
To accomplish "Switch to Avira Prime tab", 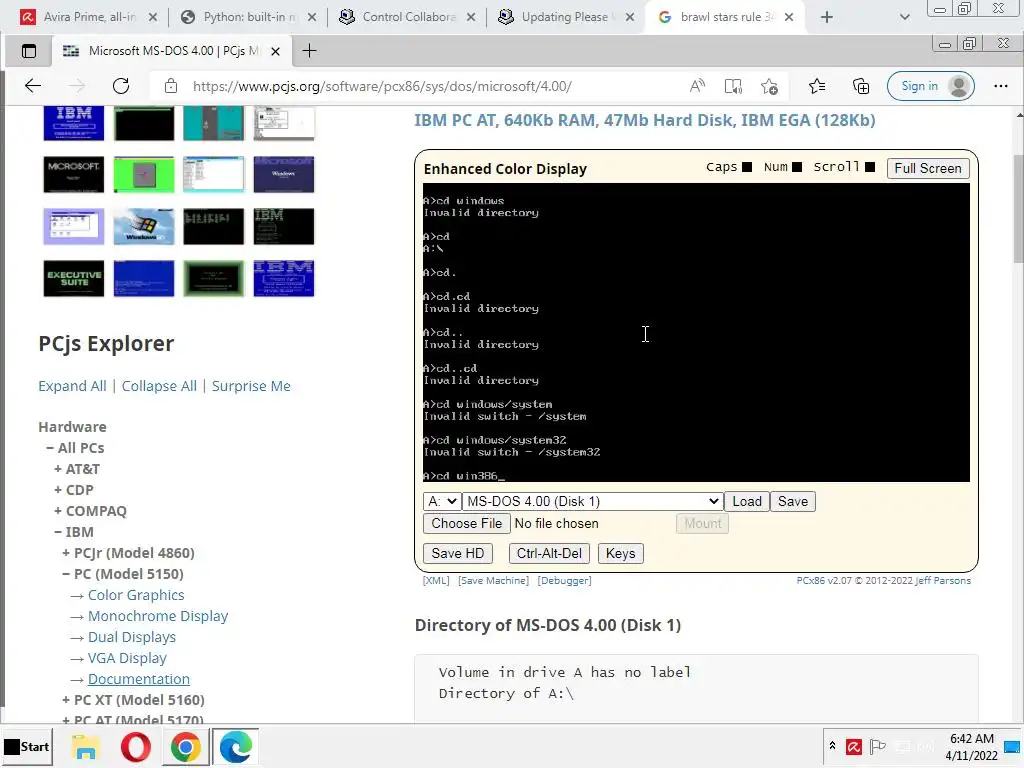I will click(89, 17).
